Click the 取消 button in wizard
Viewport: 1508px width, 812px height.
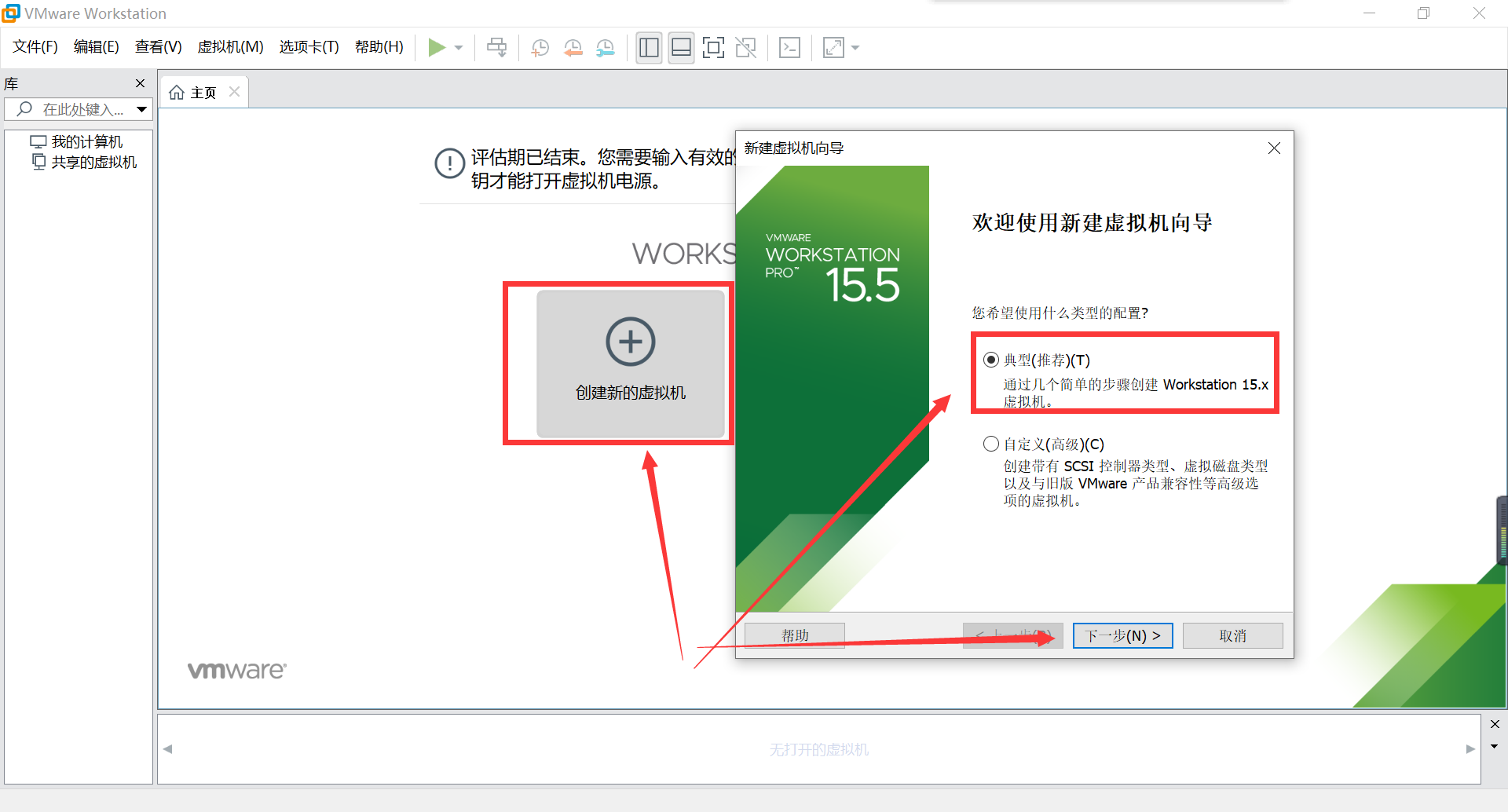click(1232, 635)
